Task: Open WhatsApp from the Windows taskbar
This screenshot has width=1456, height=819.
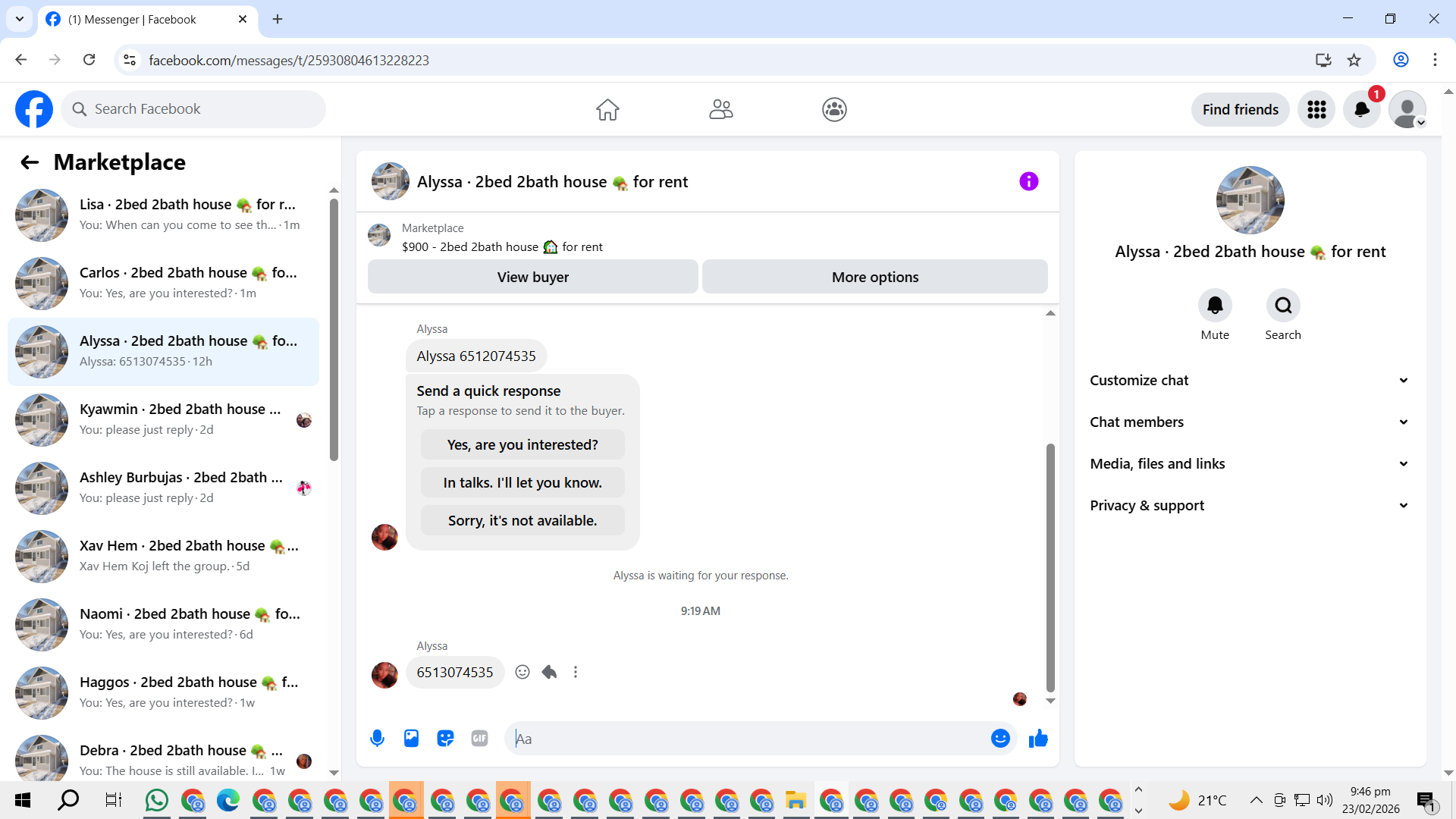Action: click(156, 800)
